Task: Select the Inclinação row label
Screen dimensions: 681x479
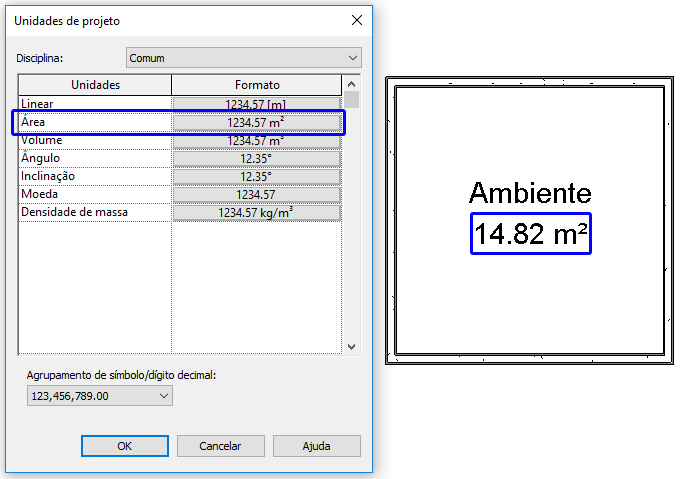Action: click(x=48, y=176)
